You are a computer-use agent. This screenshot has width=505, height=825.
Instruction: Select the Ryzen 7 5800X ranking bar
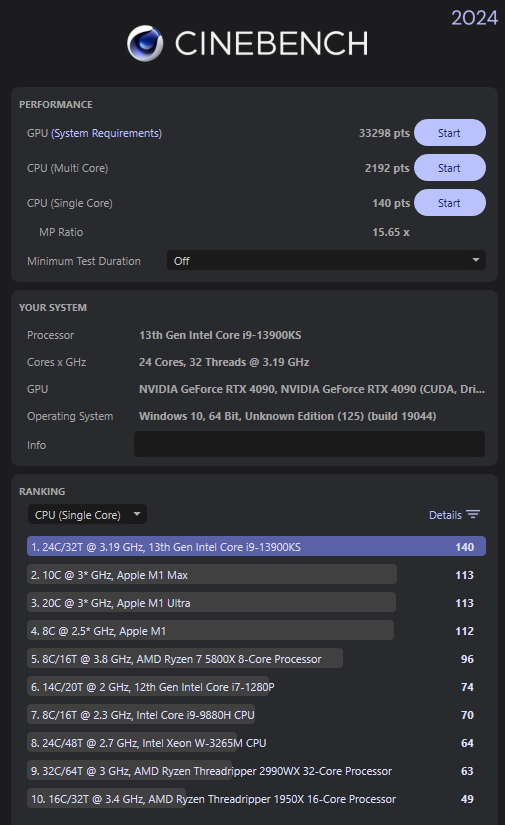185,658
